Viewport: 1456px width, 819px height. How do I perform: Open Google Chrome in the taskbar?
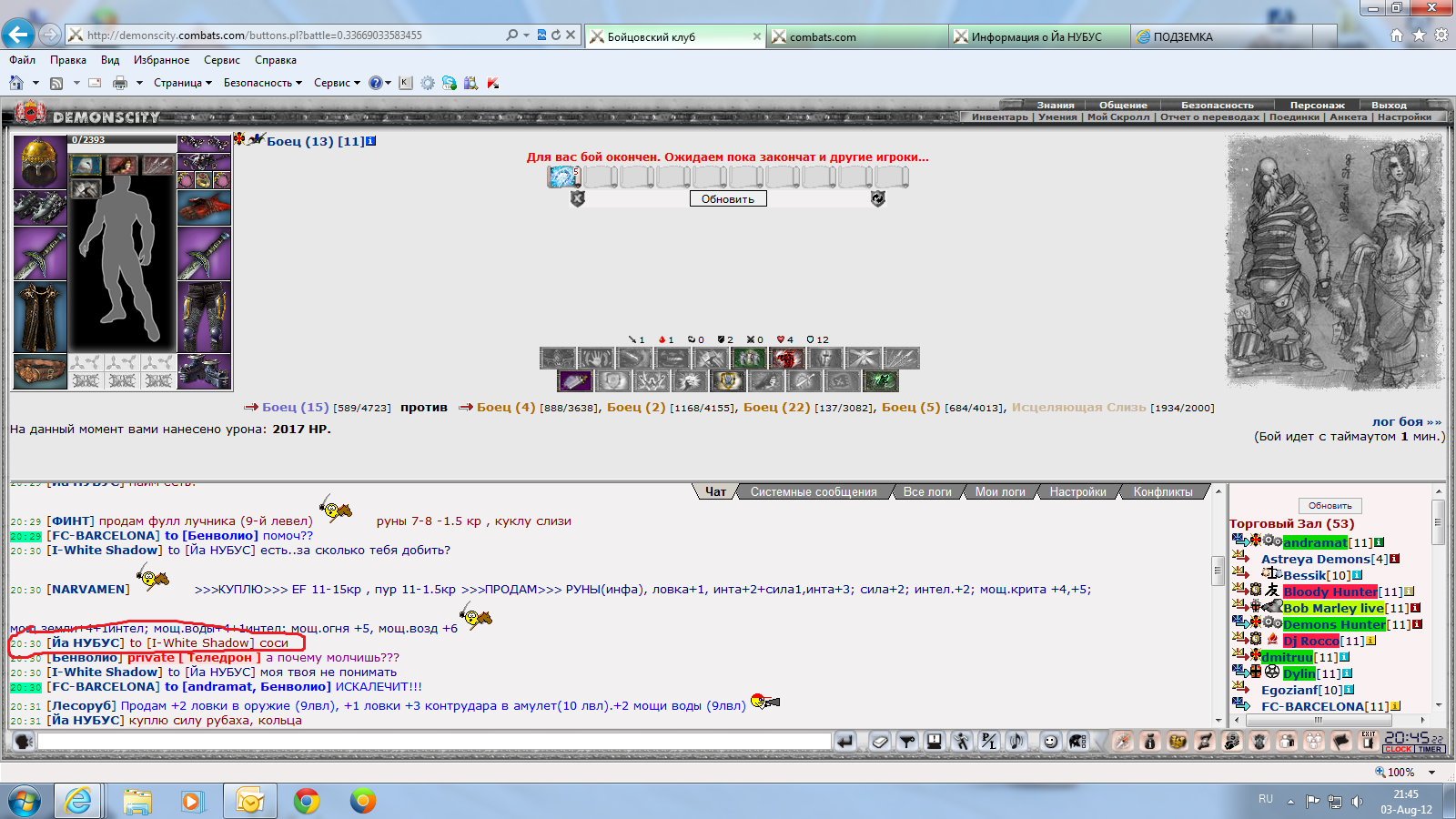coord(307,801)
